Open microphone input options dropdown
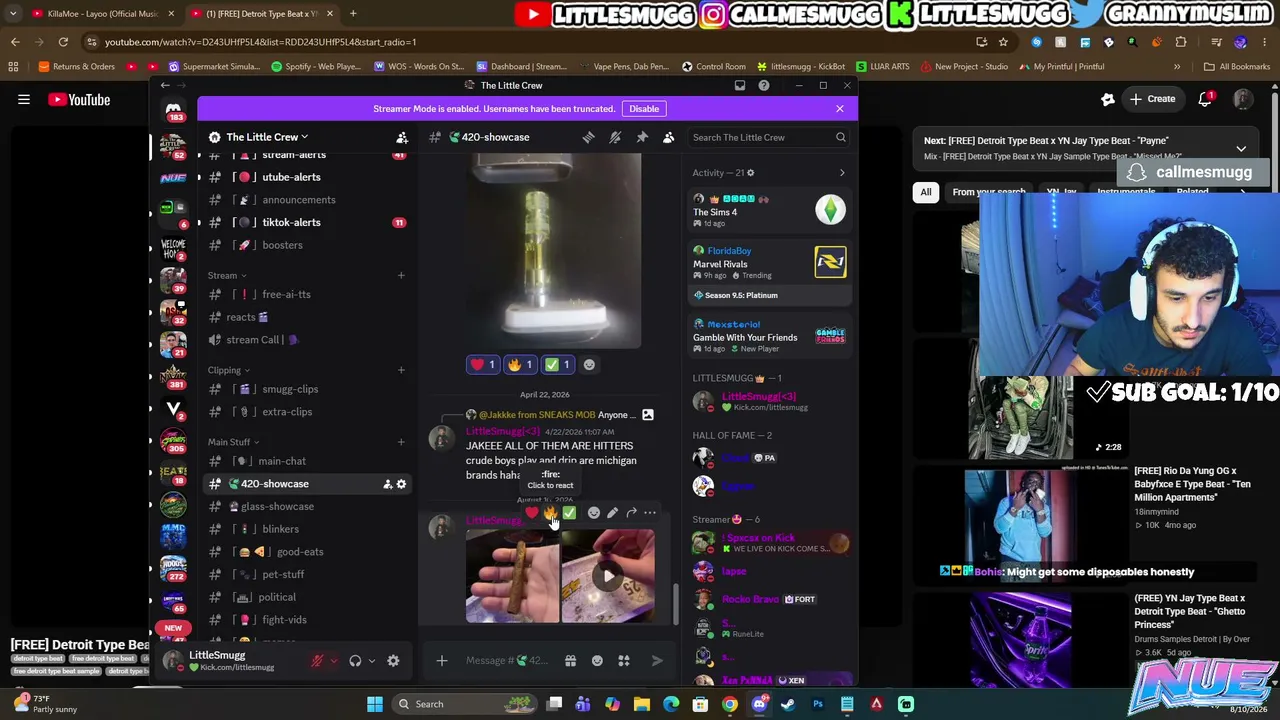 [x=333, y=661]
